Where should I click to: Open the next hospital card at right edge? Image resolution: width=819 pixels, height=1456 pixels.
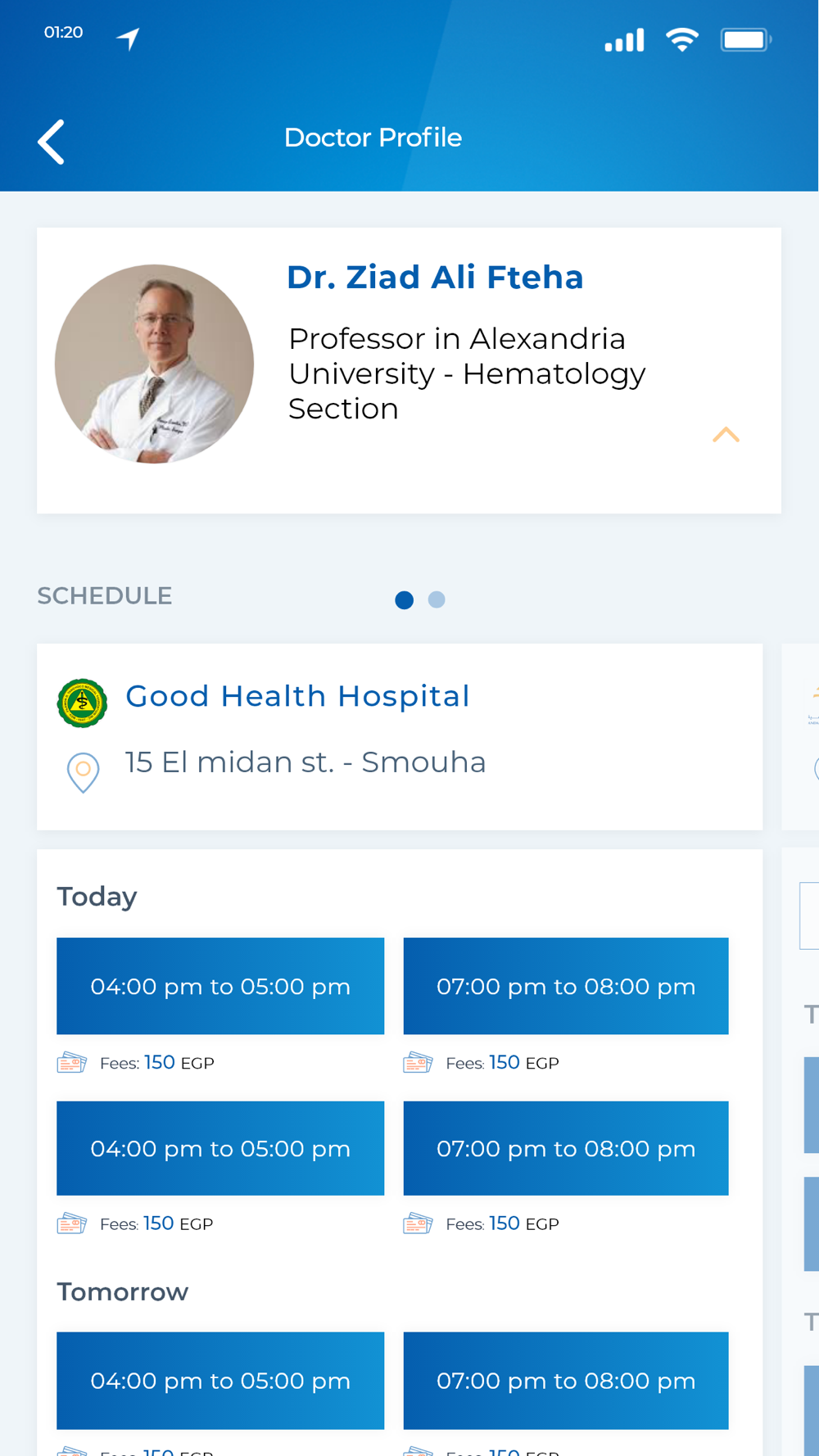(801, 737)
